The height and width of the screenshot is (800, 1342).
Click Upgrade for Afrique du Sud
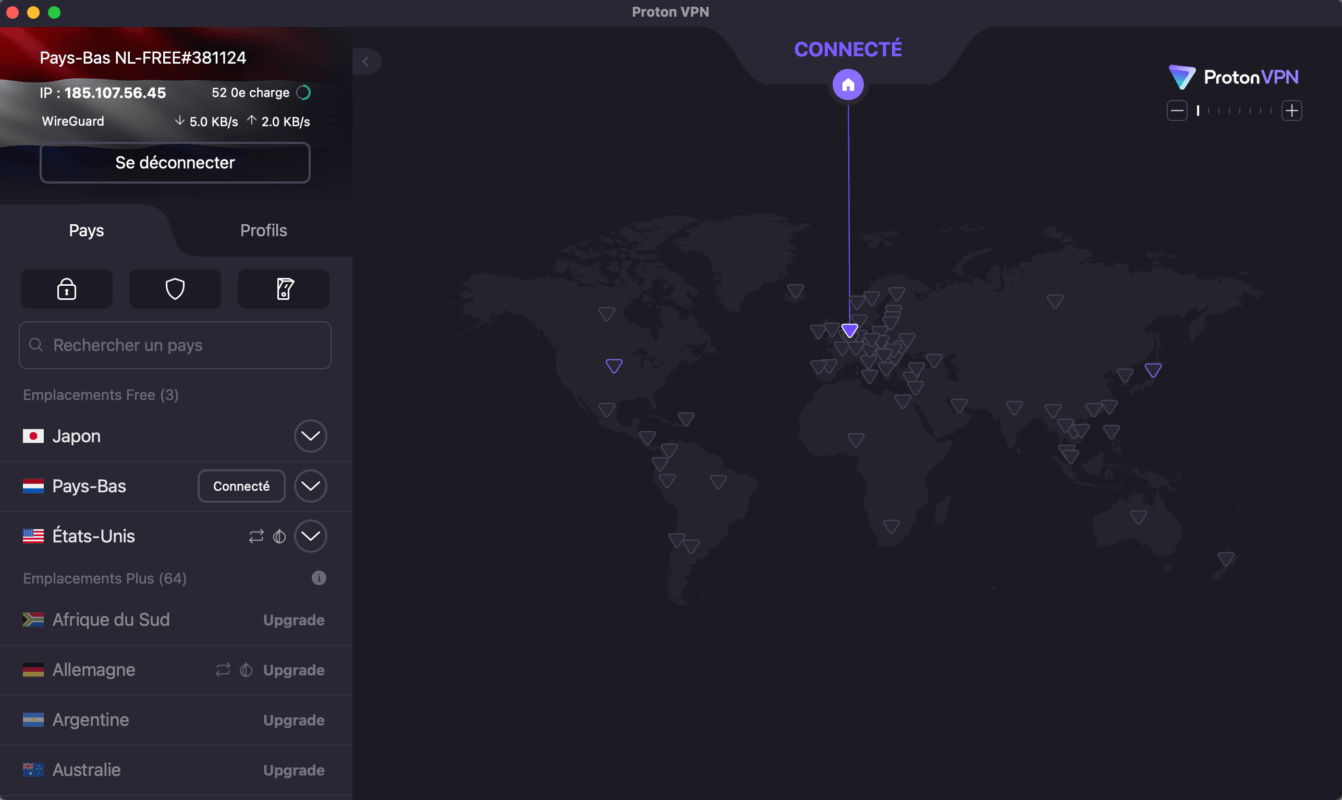point(294,620)
